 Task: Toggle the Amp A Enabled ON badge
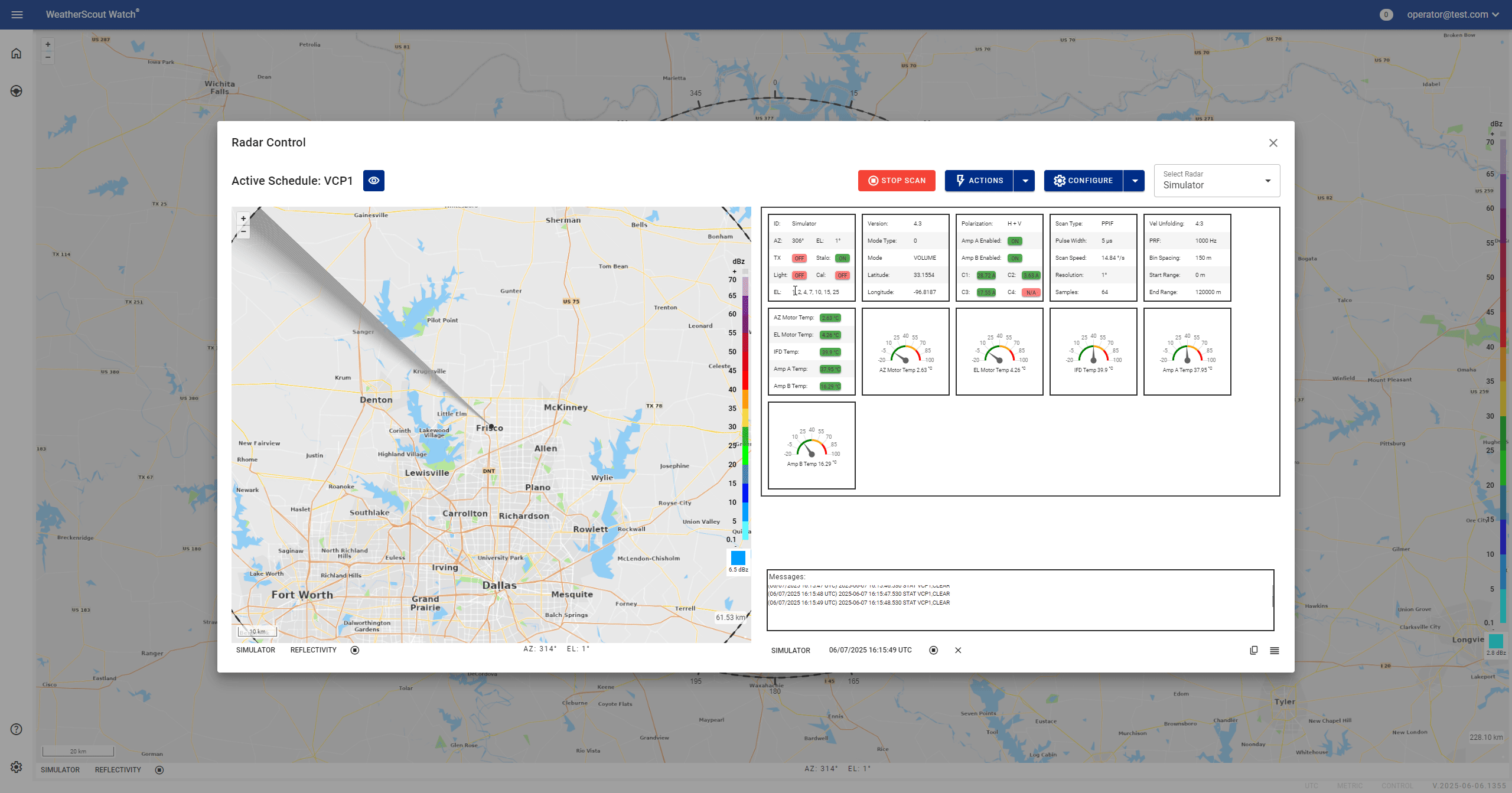tap(1015, 241)
